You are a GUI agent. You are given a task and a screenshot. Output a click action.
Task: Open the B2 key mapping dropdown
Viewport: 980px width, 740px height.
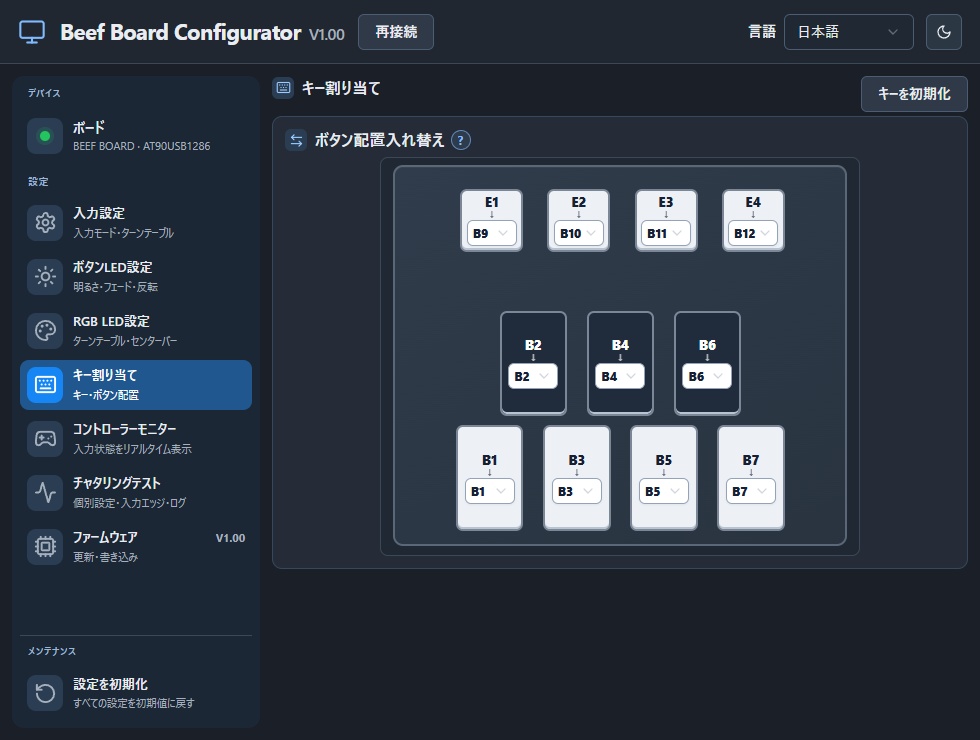pyautogui.click(x=532, y=376)
